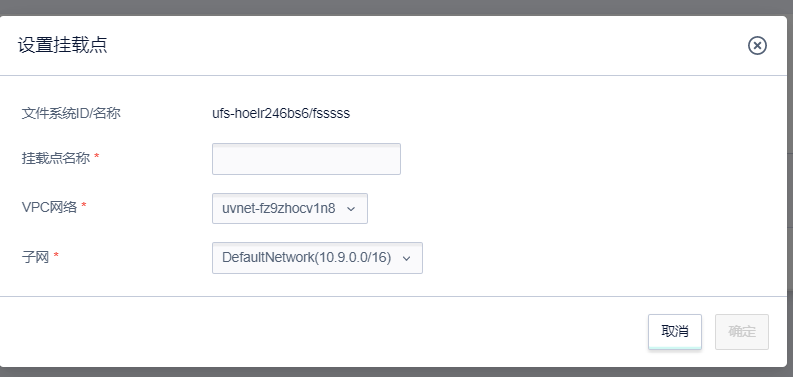Select the red required asterisk beside 子网

click(x=56, y=256)
